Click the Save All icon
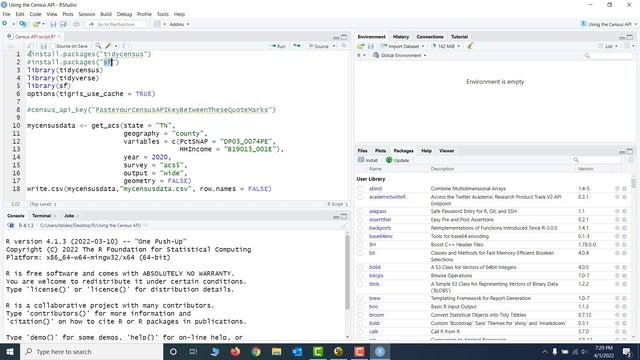The height and width of the screenshot is (360, 640). [x=63, y=24]
